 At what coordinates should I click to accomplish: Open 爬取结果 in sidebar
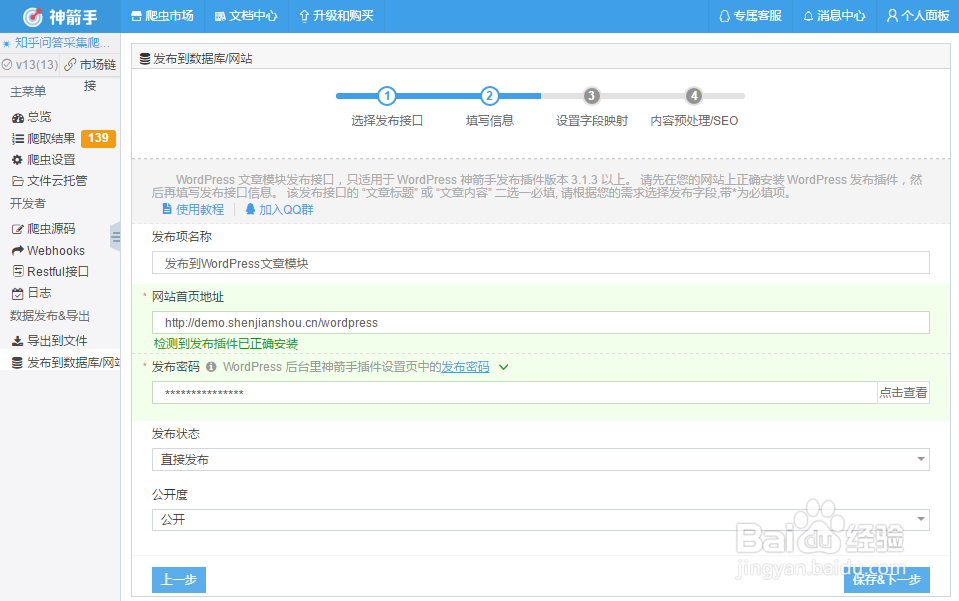[x=43, y=139]
